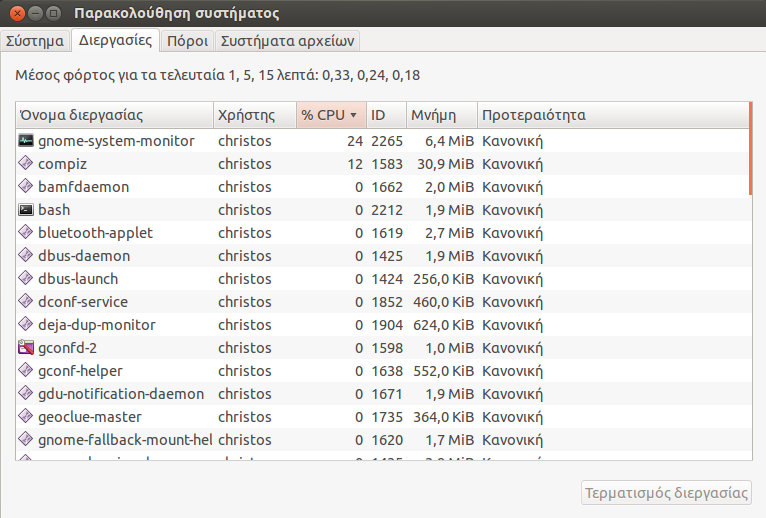Select the dconf-service process name
The width and height of the screenshot is (766, 518).
pos(83,302)
